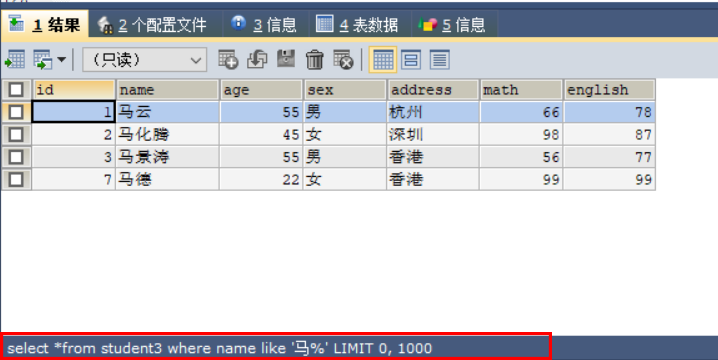
Task: Open the 5 信息 tab
Action: click(453, 24)
